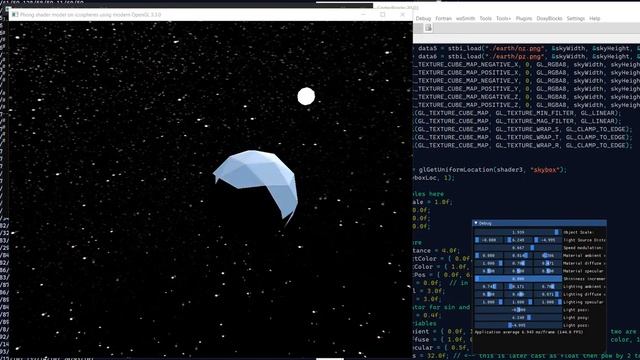Screen dimensions: 640x360
Task: Close the Phong shader OpenGL window
Action: [x=402, y=15]
